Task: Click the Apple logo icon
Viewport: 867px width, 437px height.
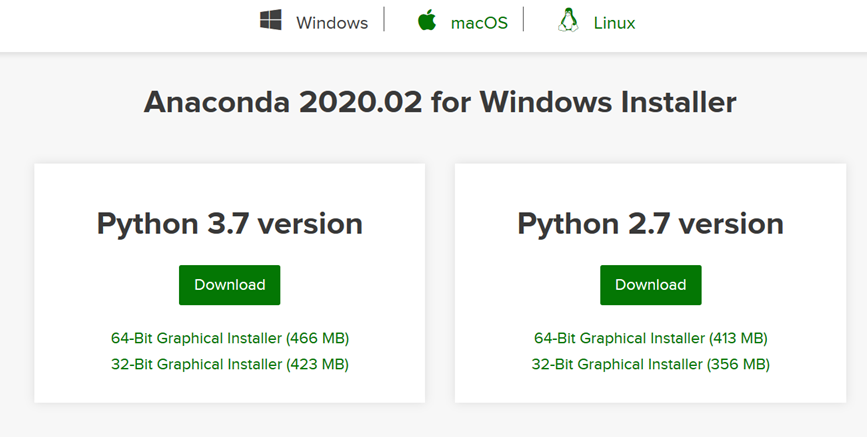Action: pos(427,21)
